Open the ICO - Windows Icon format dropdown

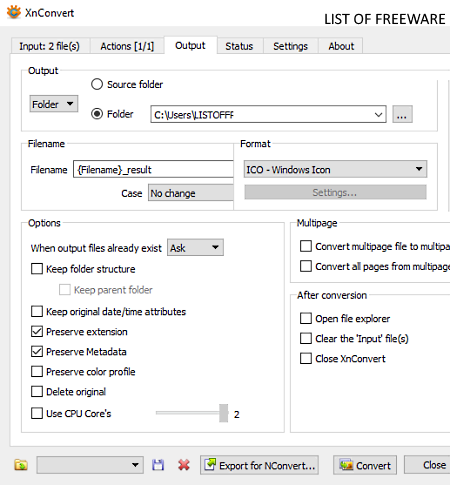point(335,169)
